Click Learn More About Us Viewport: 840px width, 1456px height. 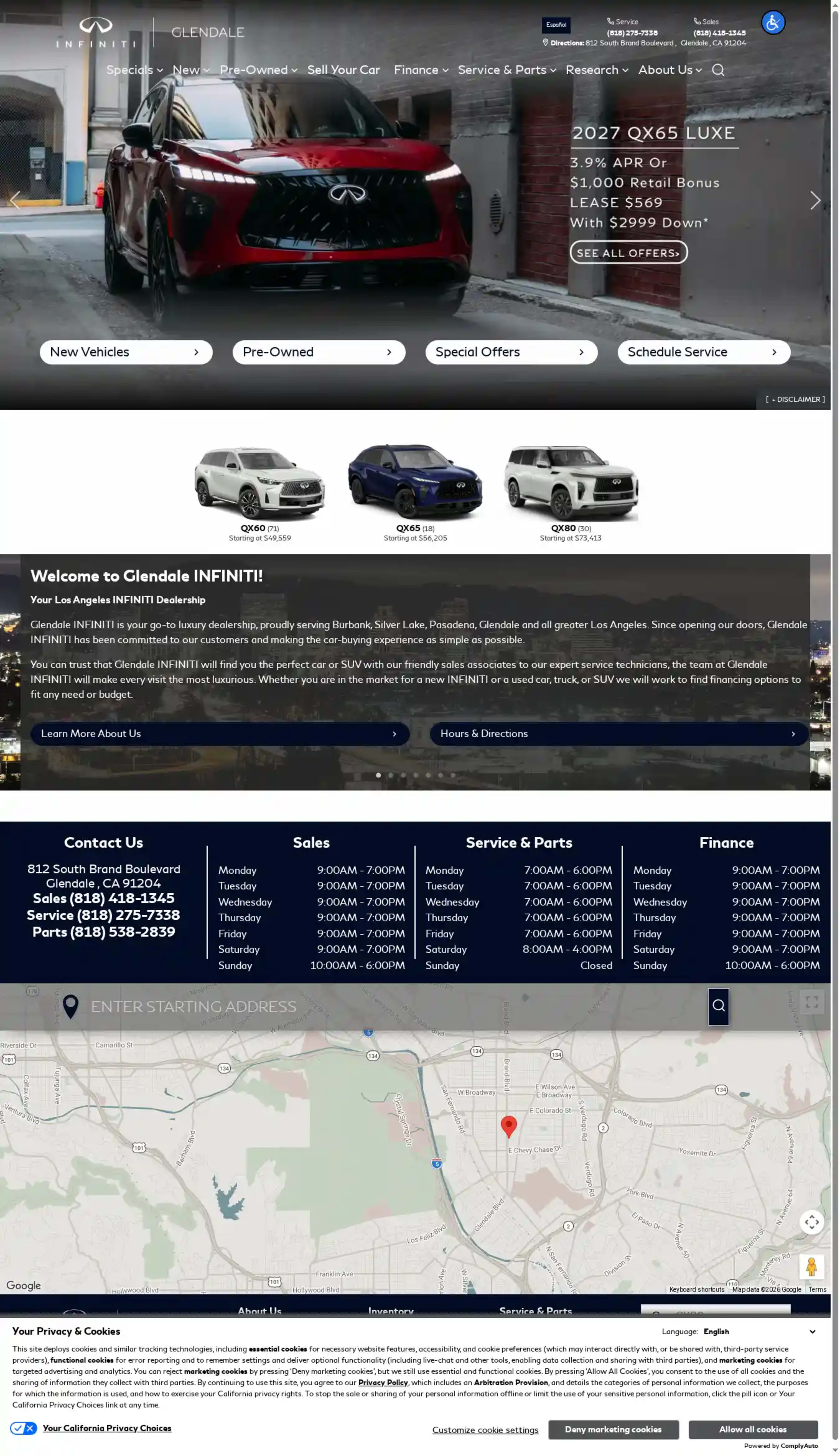pos(220,734)
